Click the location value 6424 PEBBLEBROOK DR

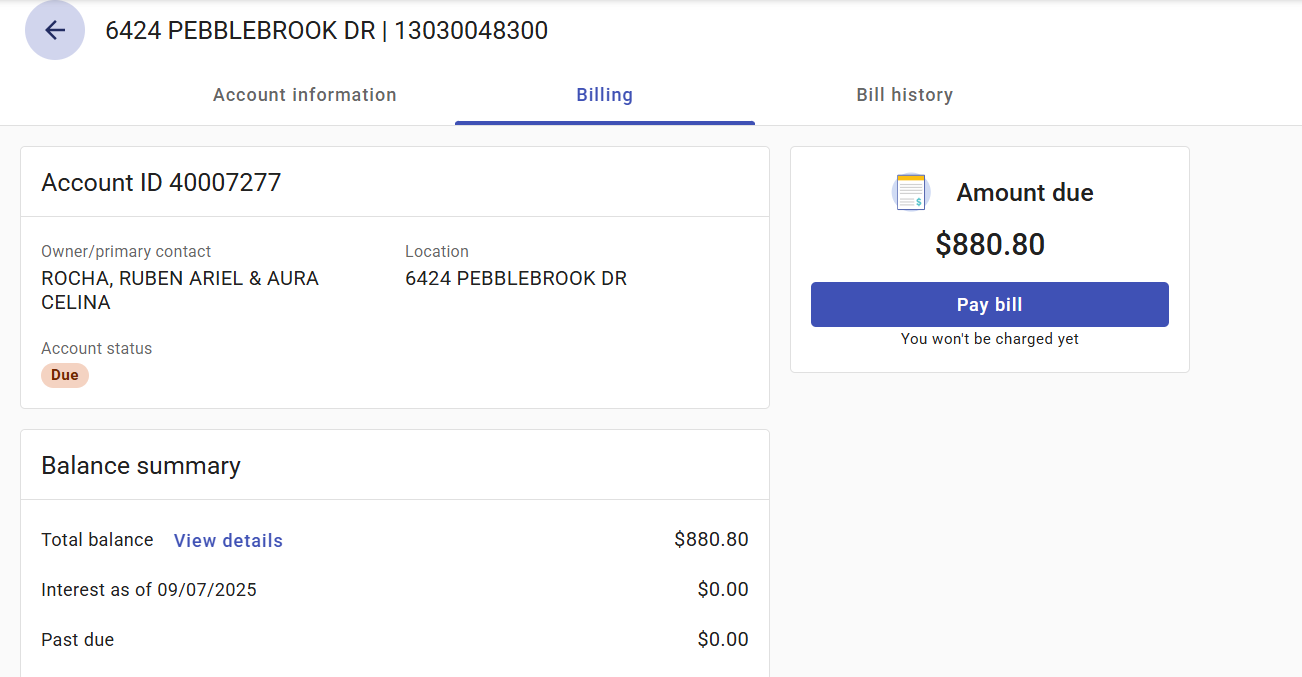click(x=516, y=279)
